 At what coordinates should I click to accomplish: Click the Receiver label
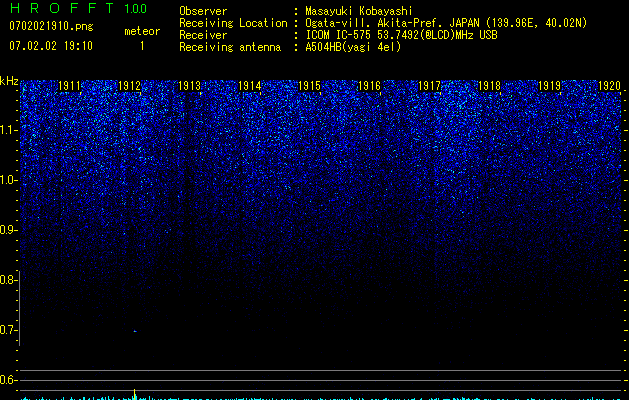(203, 35)
